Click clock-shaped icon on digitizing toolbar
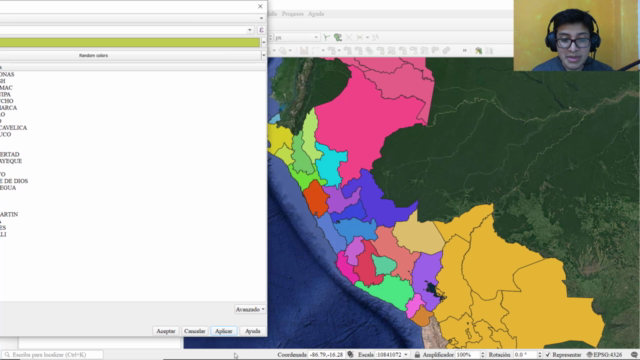640x360 pixels. tap(283, 51)
